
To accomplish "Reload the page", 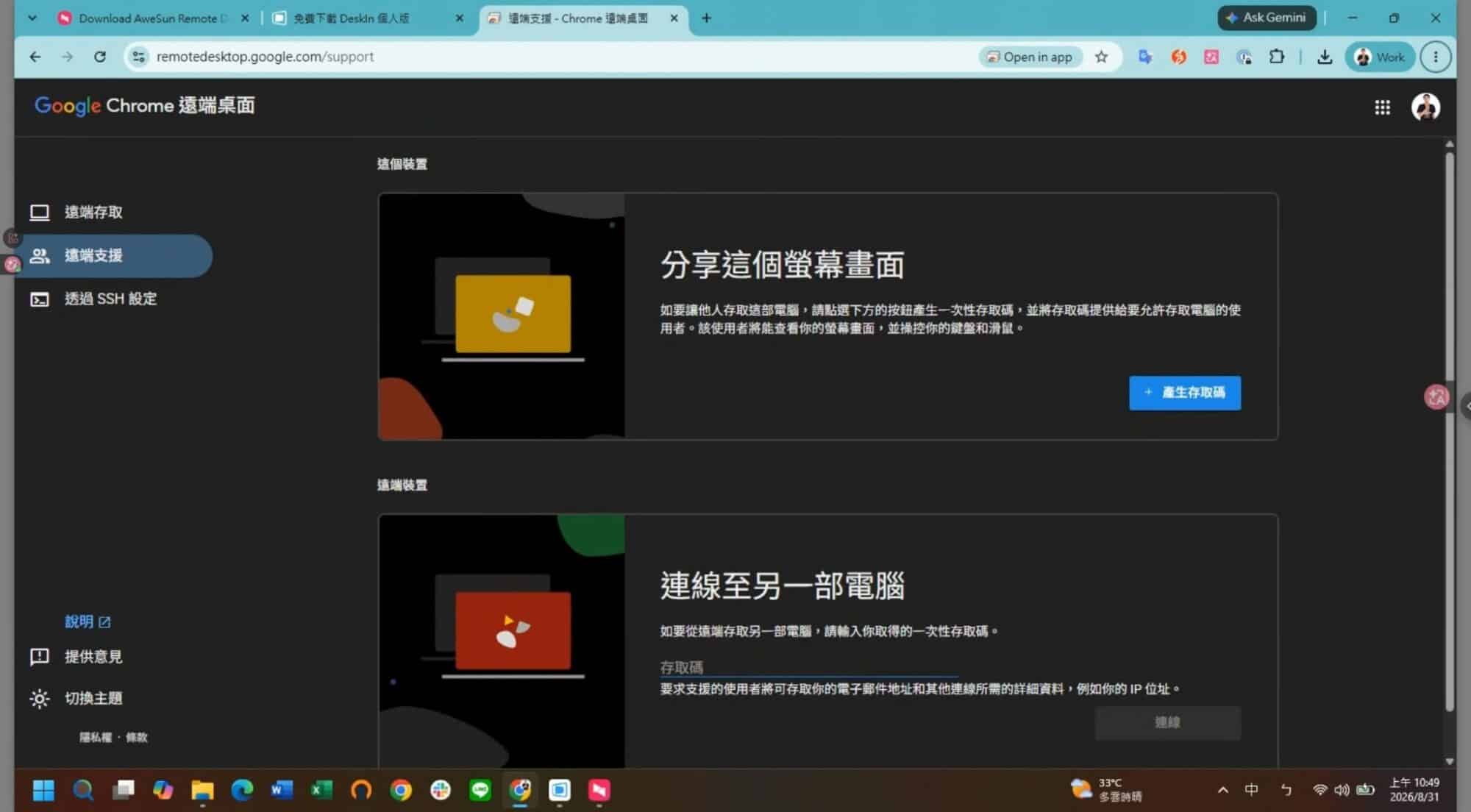I will pyautogui.click(x=100, y=57).
